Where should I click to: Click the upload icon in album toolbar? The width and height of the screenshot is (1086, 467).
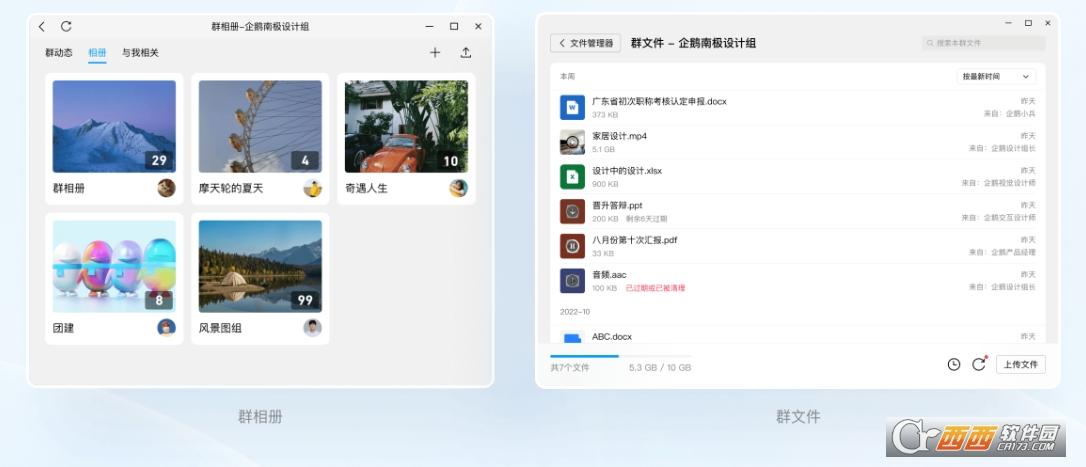click(x=466, y=53)
